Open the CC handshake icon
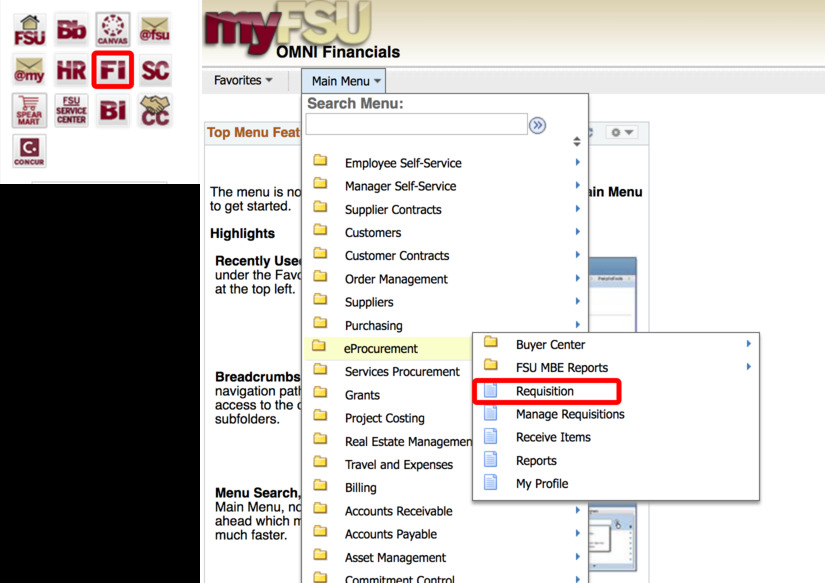825x583 pixels. click(x=155, y=110)
